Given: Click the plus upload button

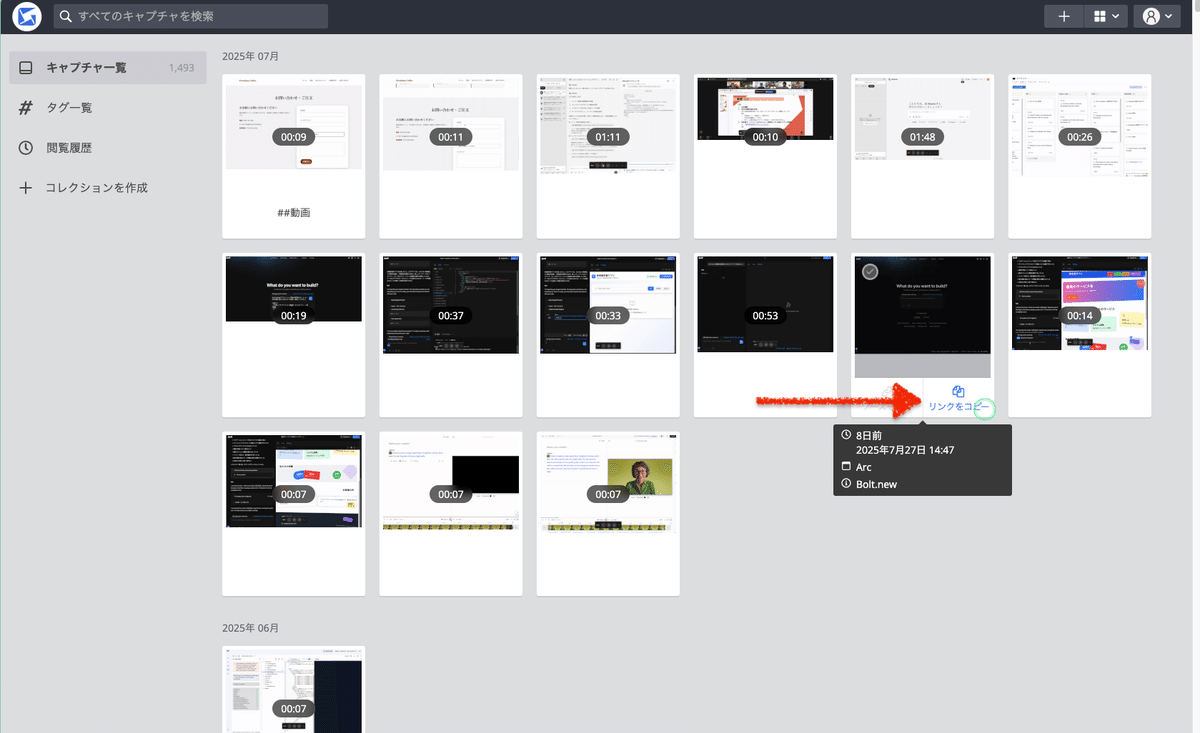Looking at the screenshot, I should coord(1064,16).
